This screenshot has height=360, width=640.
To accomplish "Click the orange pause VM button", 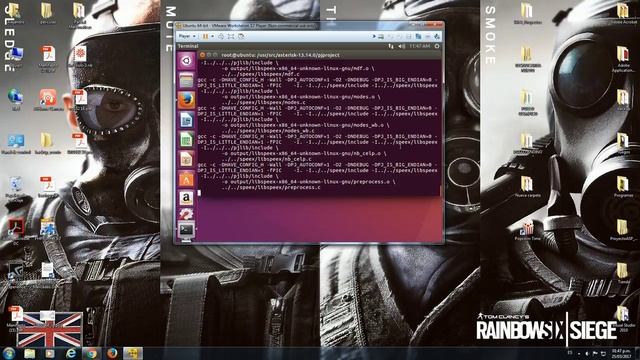I will click(206, 36).
